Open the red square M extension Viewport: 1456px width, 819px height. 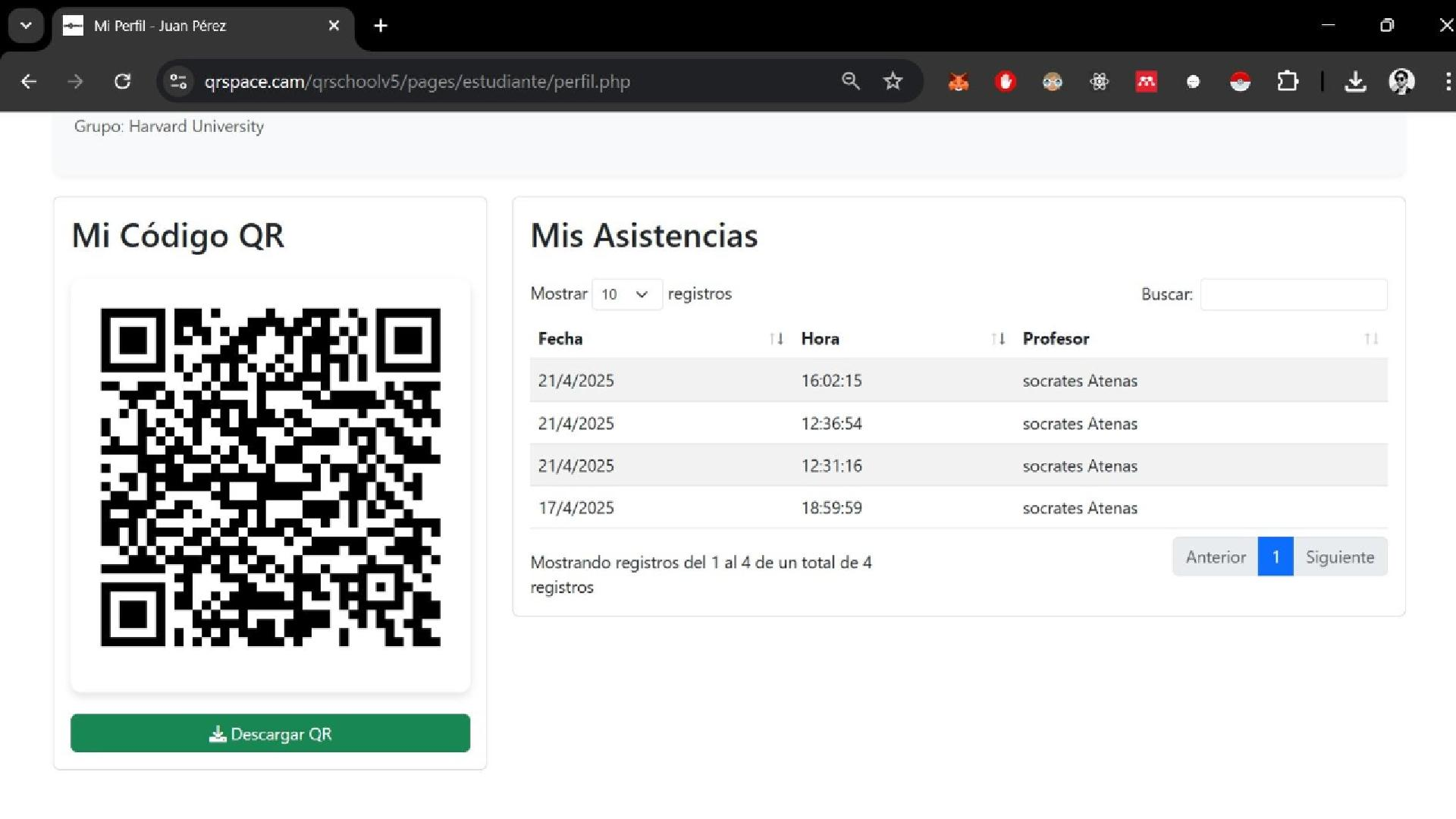click(1146, 81)
